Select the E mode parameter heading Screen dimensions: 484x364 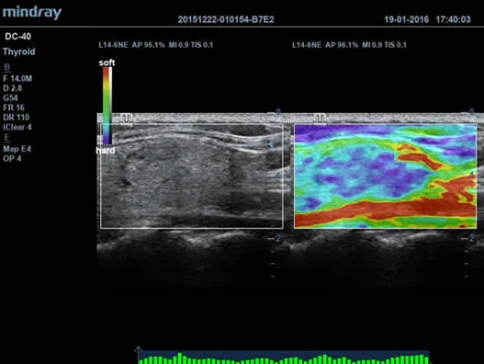(x=7, y=138)
